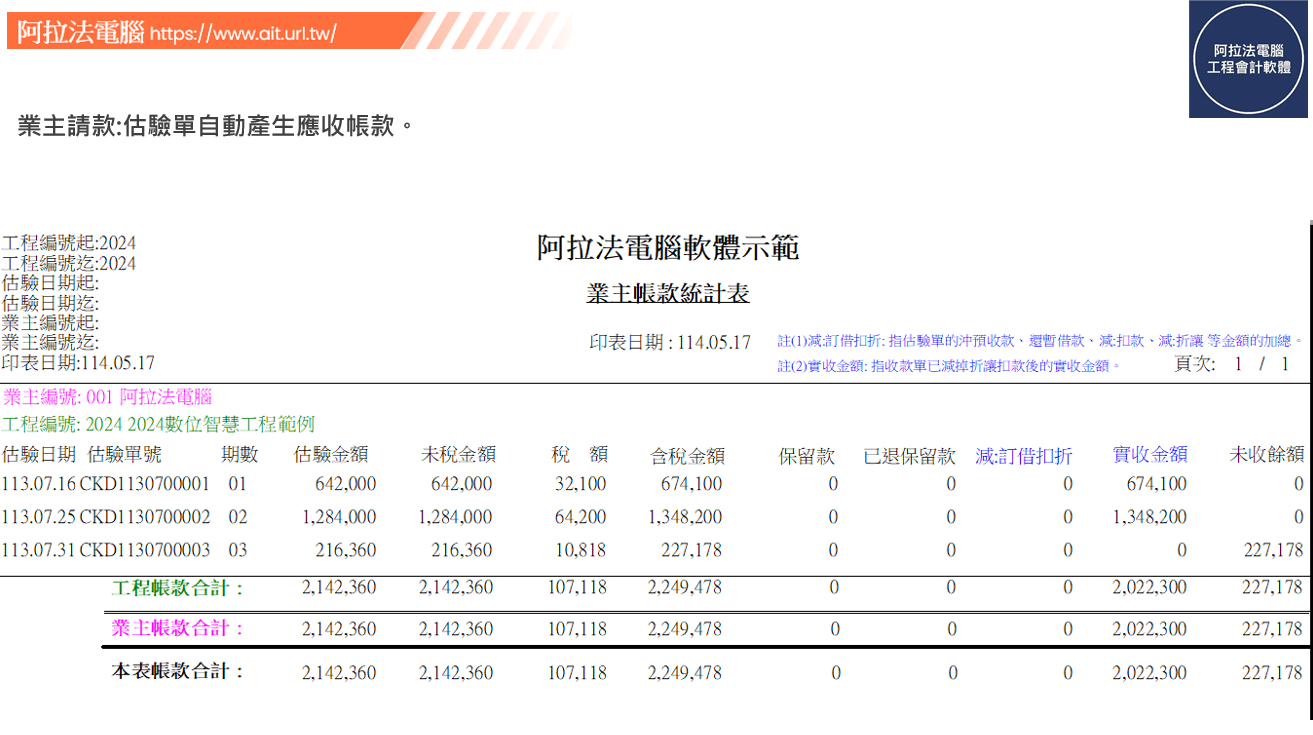Click the 估驗日期 column header
1313x735 pixels.
click(x=39, y=455)
